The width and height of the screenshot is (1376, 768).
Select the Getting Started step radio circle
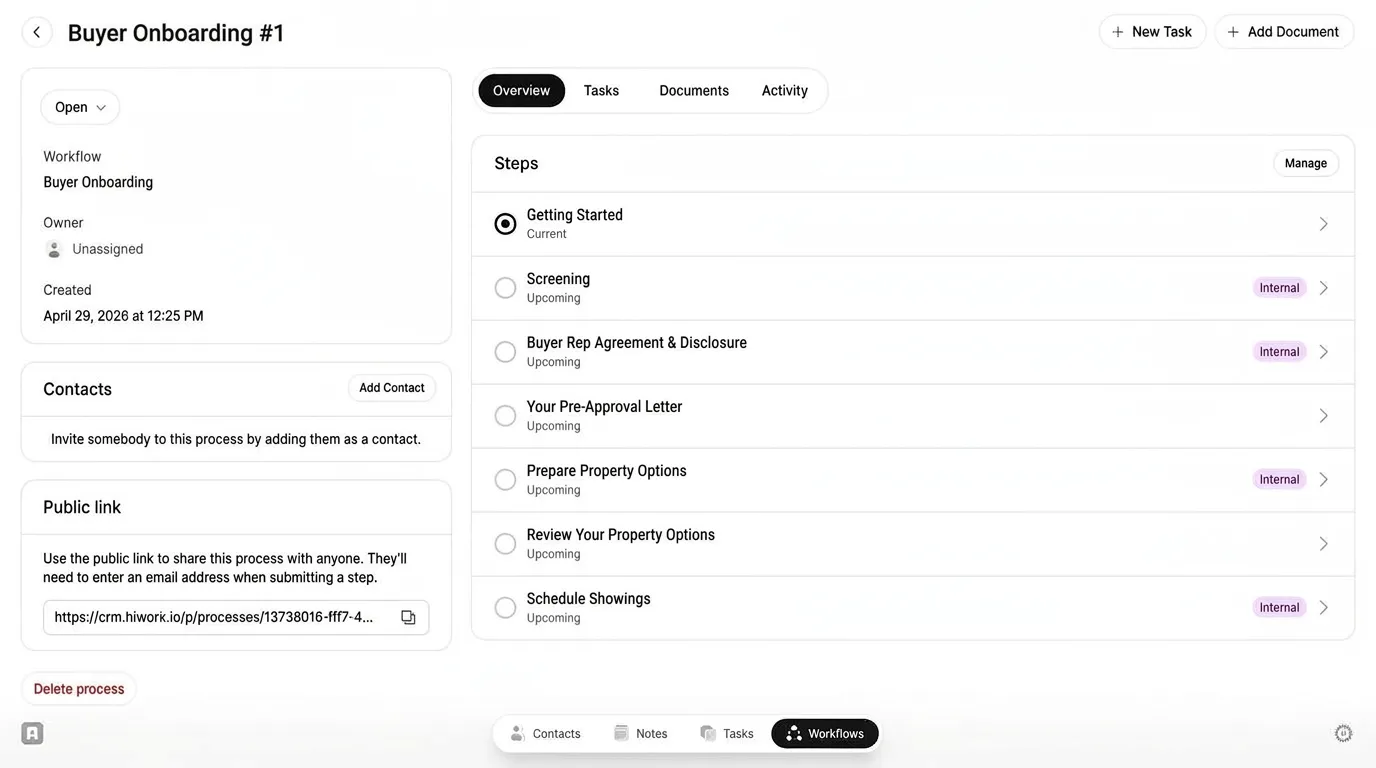point(506,224)
